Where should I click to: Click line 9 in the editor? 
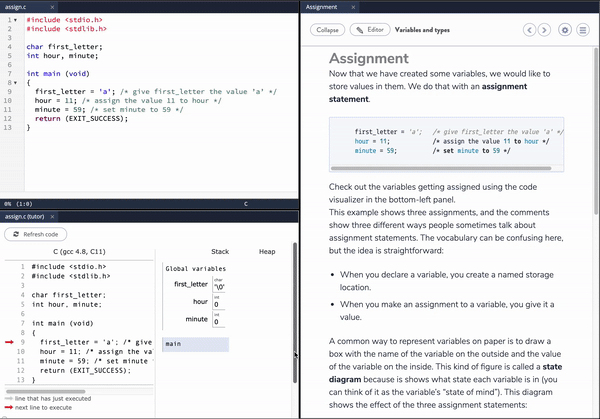click(156, 91)
